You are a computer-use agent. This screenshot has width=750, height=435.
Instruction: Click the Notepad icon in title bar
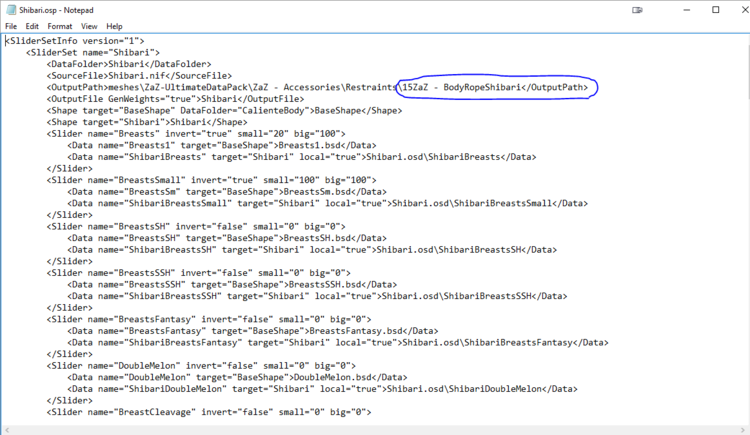pyautogui.click(x=11, y=10)
